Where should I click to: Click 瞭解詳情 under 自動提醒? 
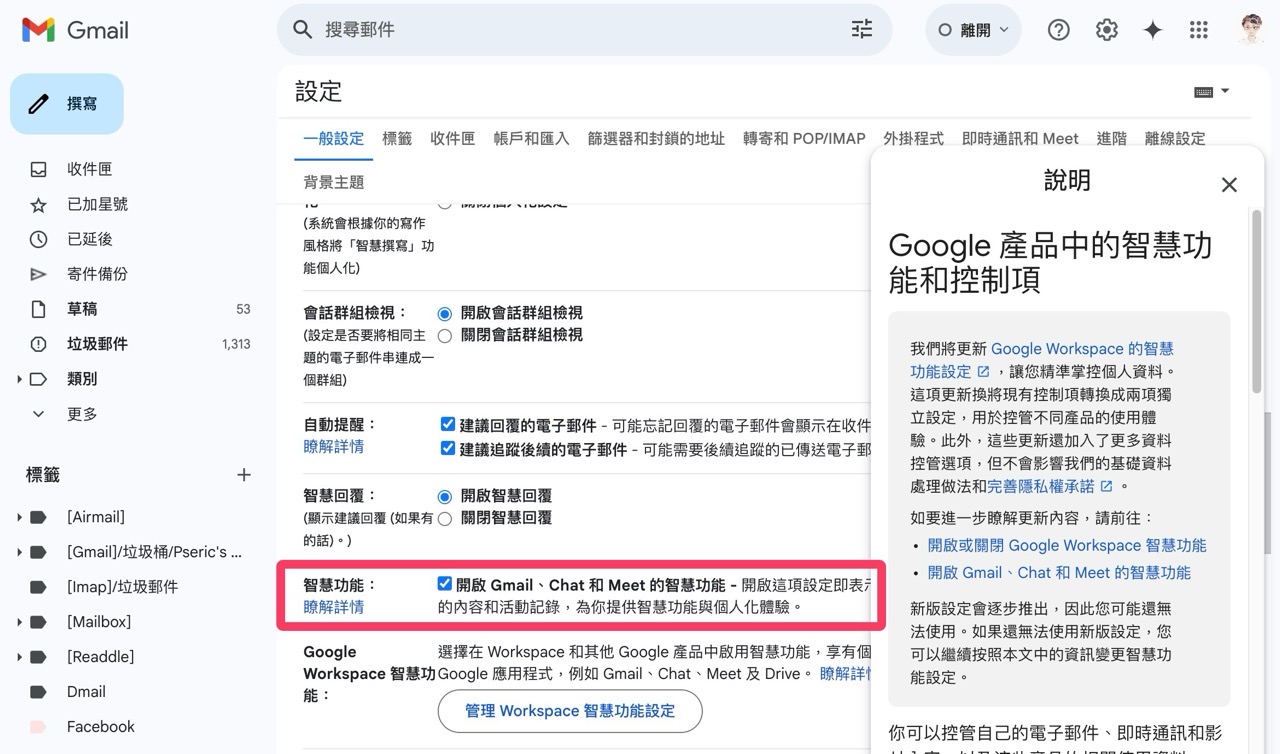pos(333,447)
